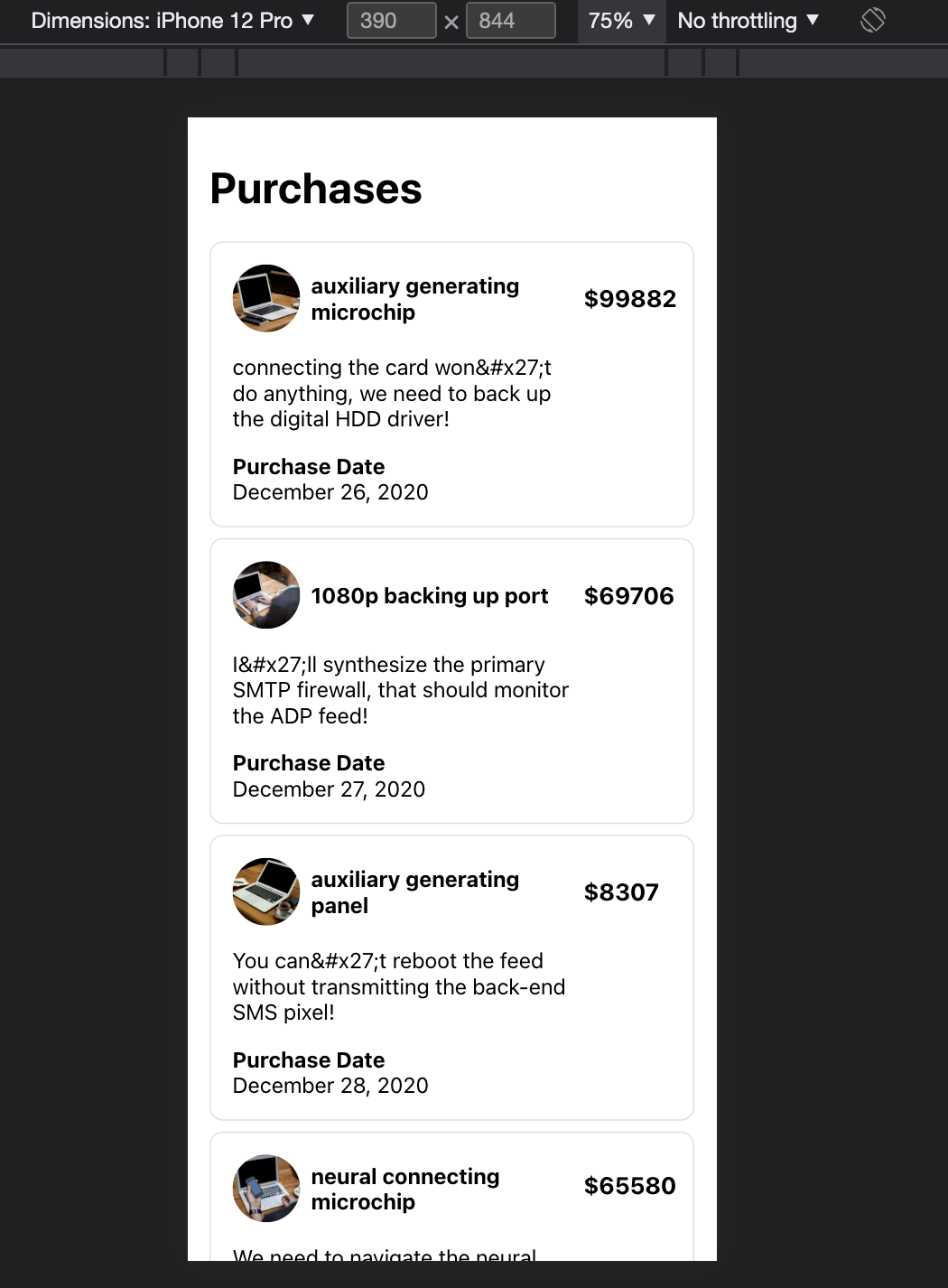Select the auxiliary generating microchip title link

[x=415, y=298]
